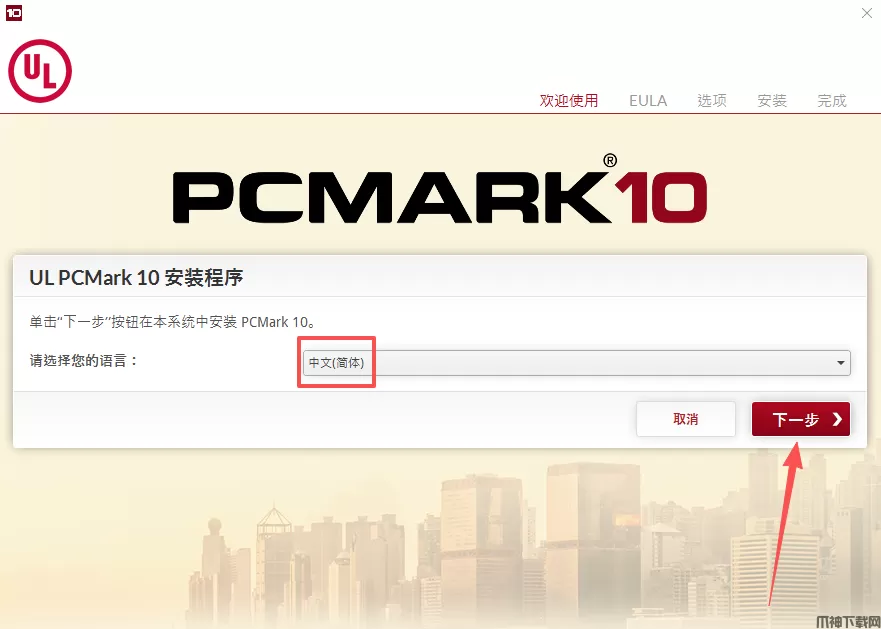Click the IT神下载网 watermark

[848, 621]
